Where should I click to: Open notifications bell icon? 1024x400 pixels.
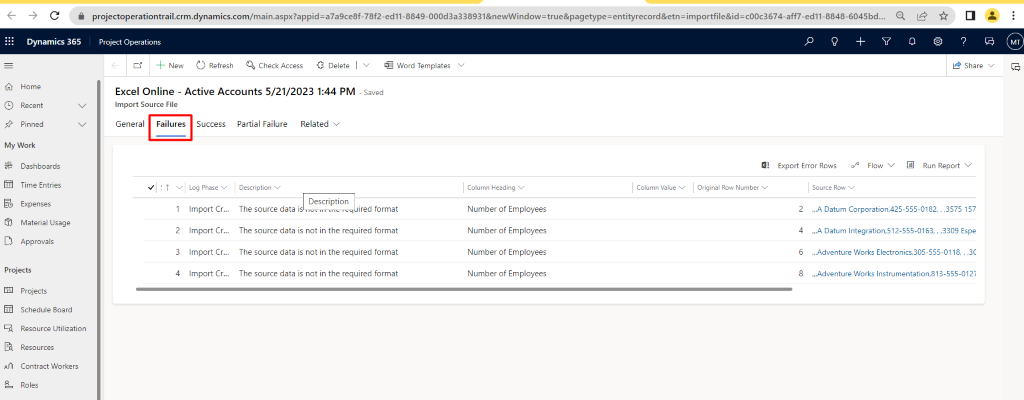click(x=912, y=41)
